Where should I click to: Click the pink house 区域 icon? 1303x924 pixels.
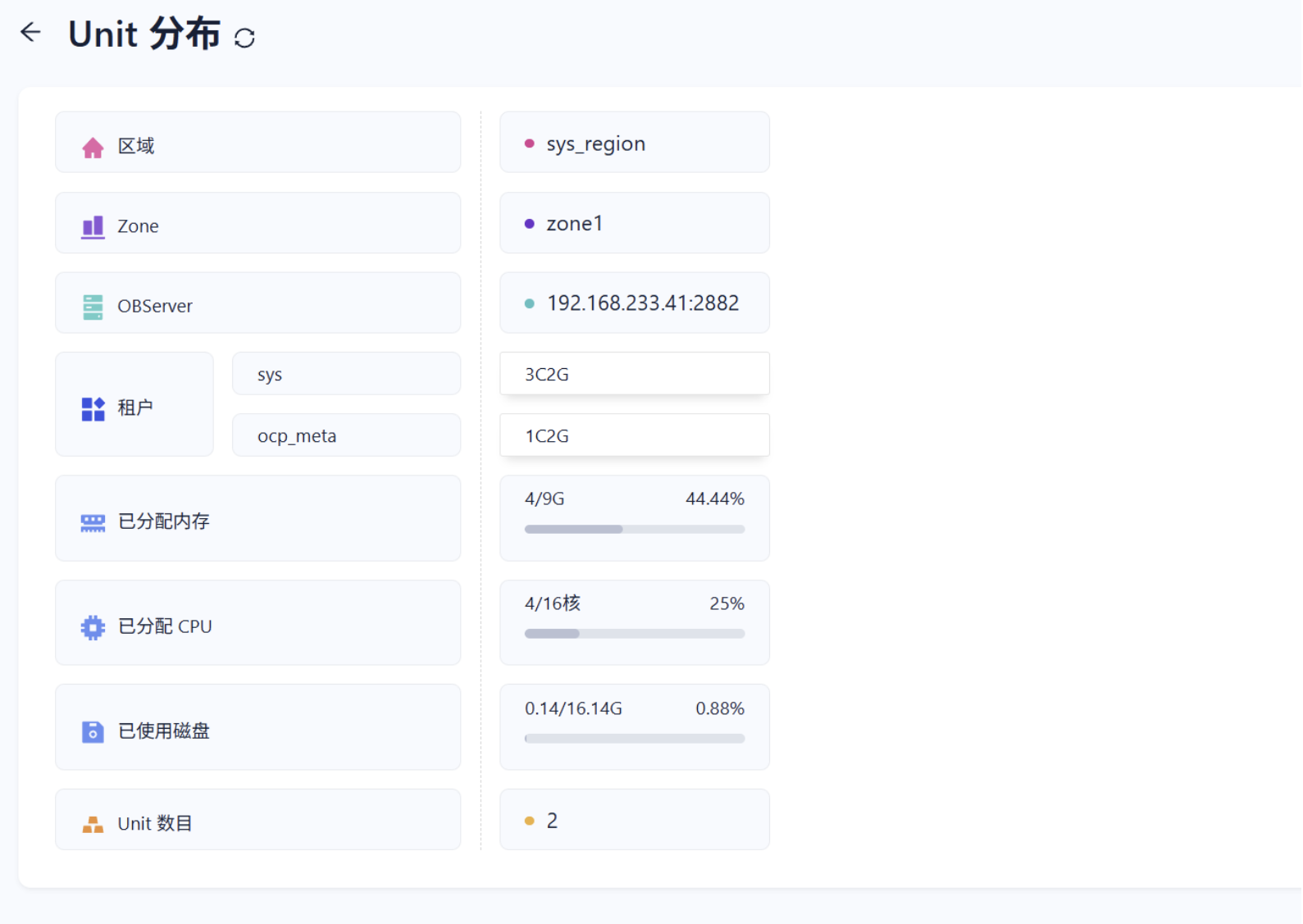93,148
